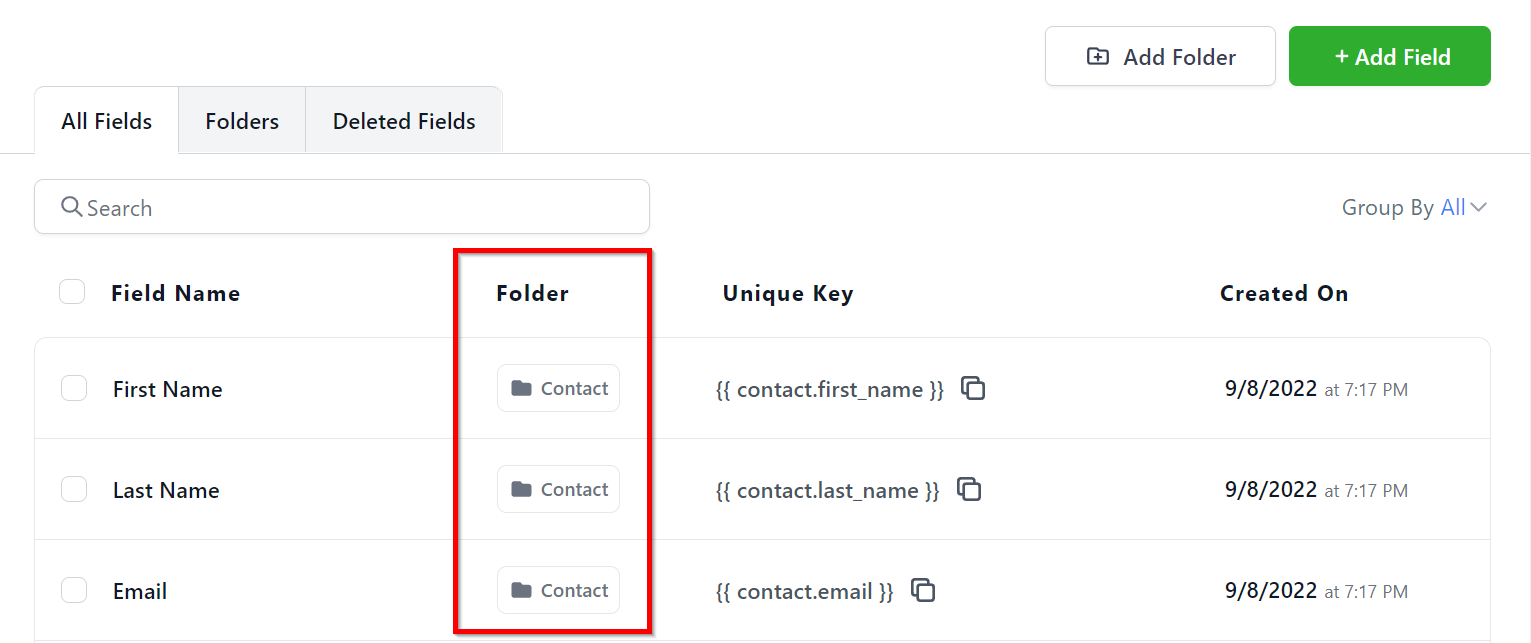This screenshot has width=1531, height=643.
Task: Copy the contact.email unique key
Action: click(923, 590)
